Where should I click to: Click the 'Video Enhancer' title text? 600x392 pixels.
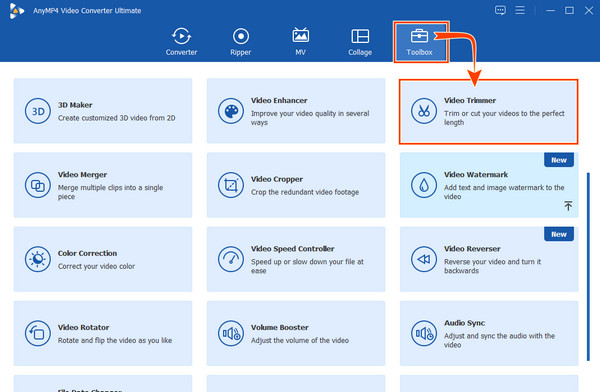279,100
